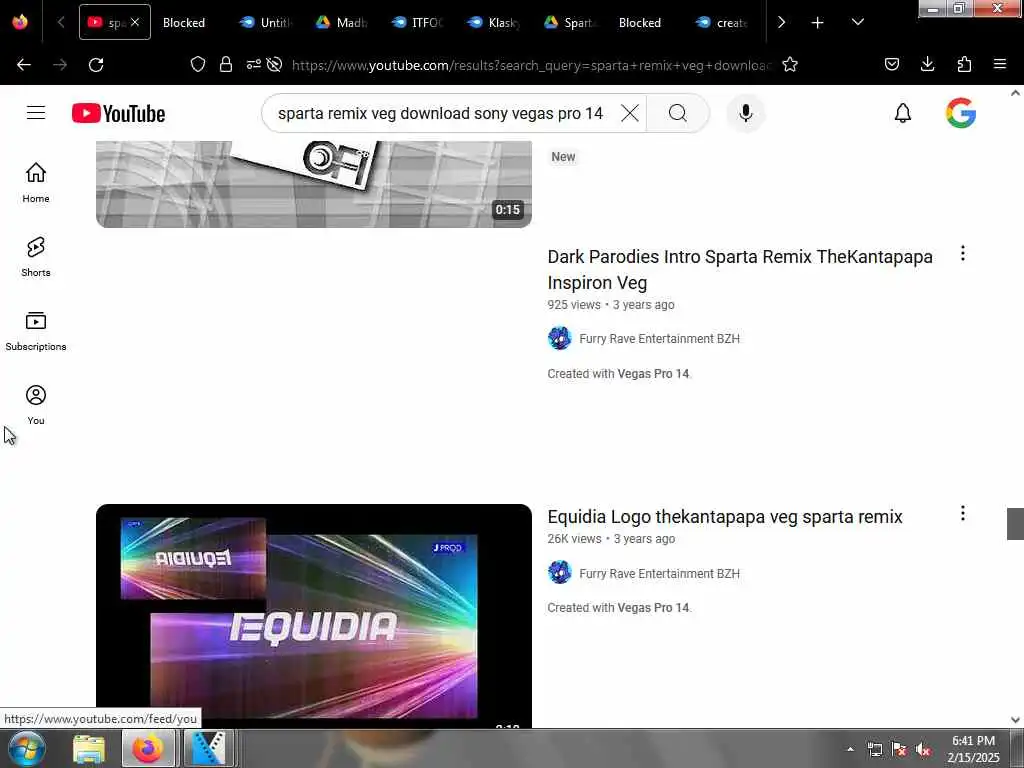The image size is (1024, 768).
Task: View site security info via the padlock icon
Action: coord(226,64)
